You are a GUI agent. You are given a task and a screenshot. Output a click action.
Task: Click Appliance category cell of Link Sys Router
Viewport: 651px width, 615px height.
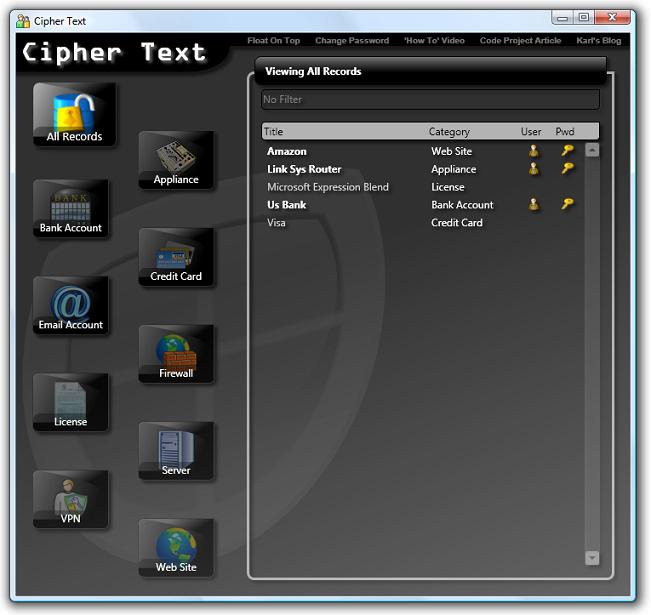[x=453, y=169]
